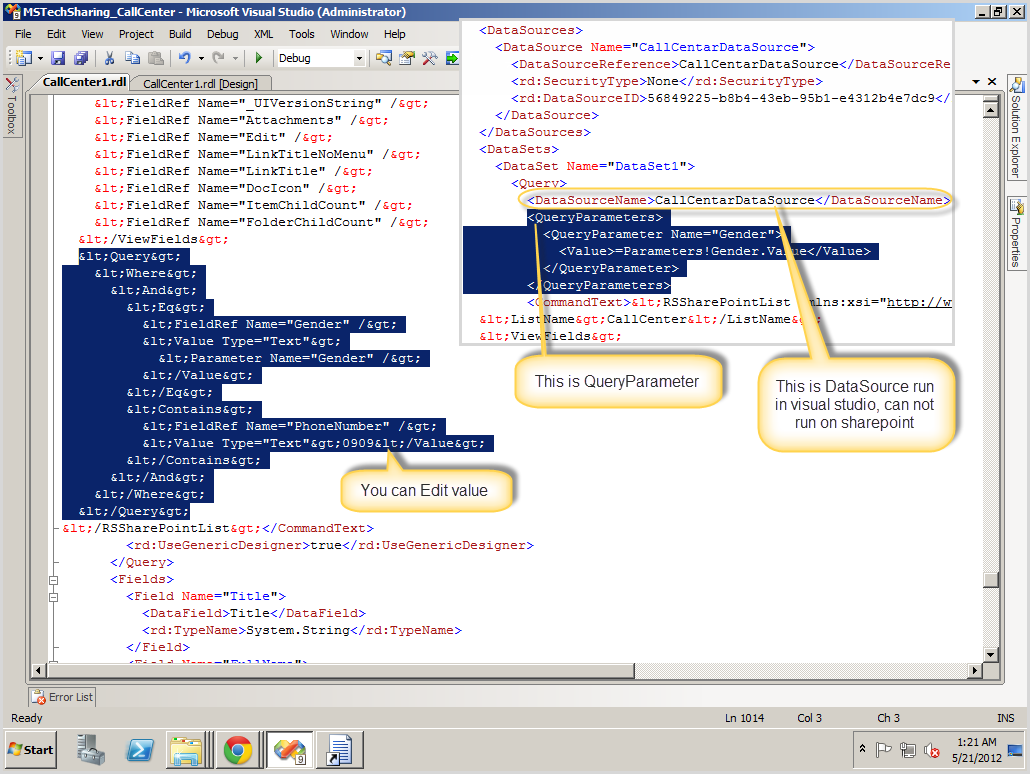Open the Solution Explorer side panel
Screen dimensions: 1030x774
coord(1019,131)
